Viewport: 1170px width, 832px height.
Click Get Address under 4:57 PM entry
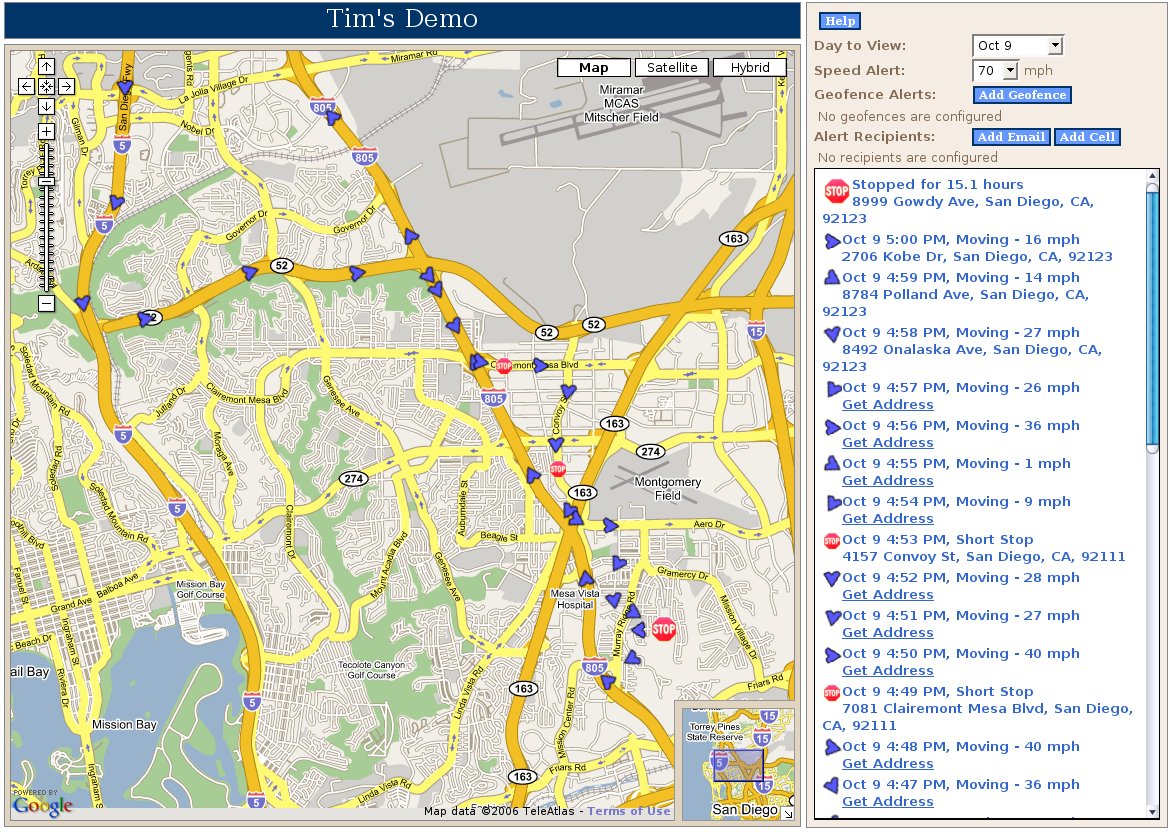887,404
